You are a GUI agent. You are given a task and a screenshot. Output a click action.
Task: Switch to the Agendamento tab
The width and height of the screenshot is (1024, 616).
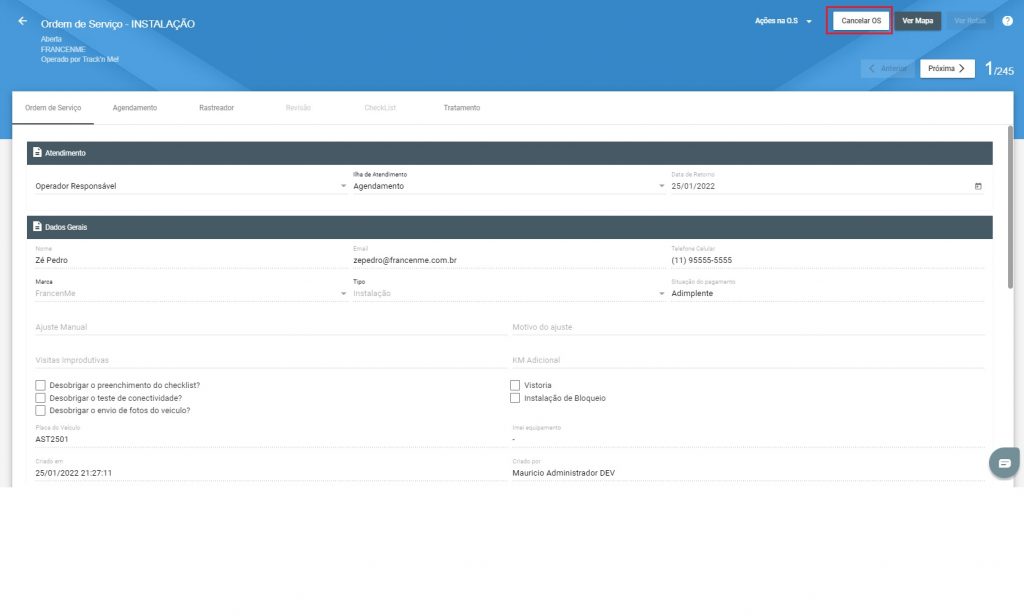[x=135, y=108]
